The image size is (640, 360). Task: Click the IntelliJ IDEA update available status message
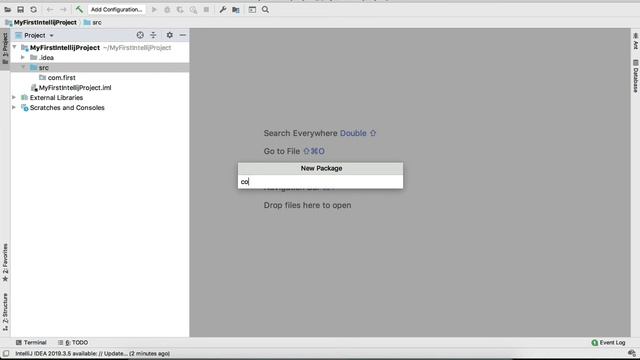[93, 353]
